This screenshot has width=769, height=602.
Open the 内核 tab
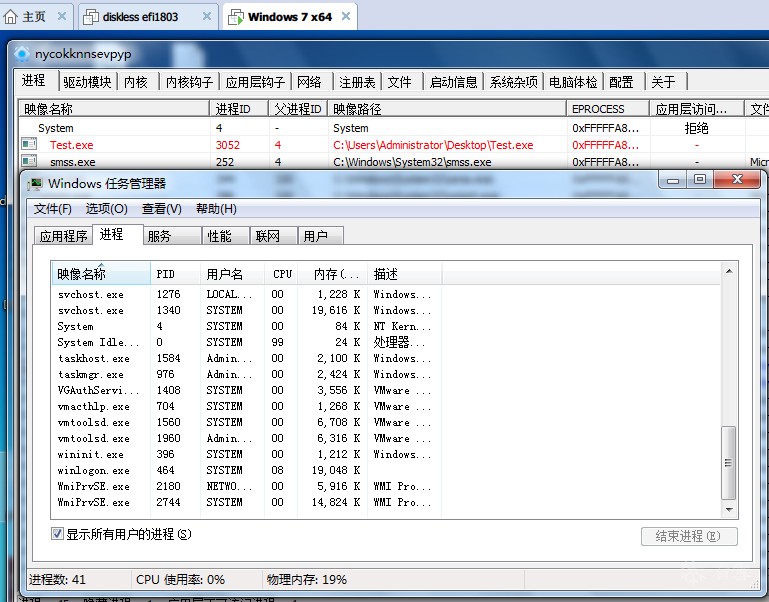coord(137,82)
